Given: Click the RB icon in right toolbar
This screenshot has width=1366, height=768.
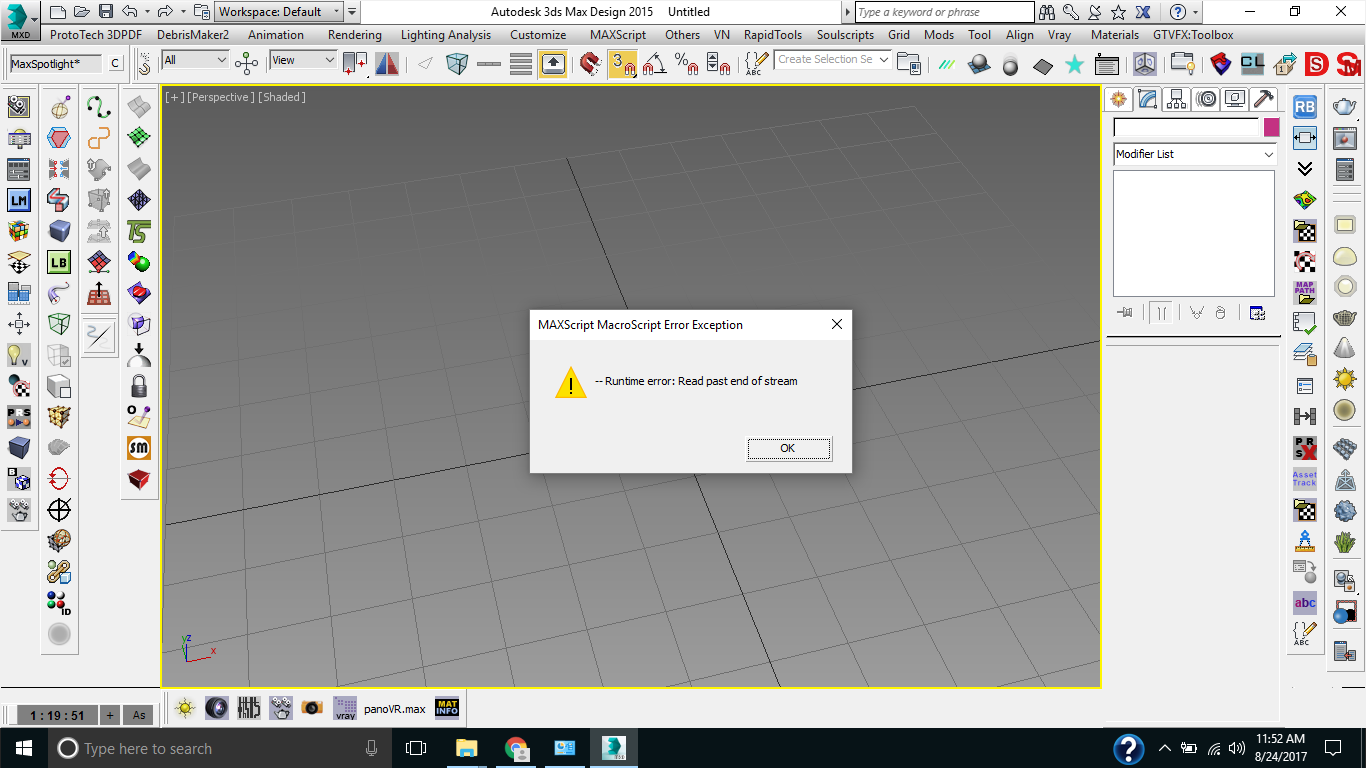Looking at the screenshot, I should (x=1304, y=107).
